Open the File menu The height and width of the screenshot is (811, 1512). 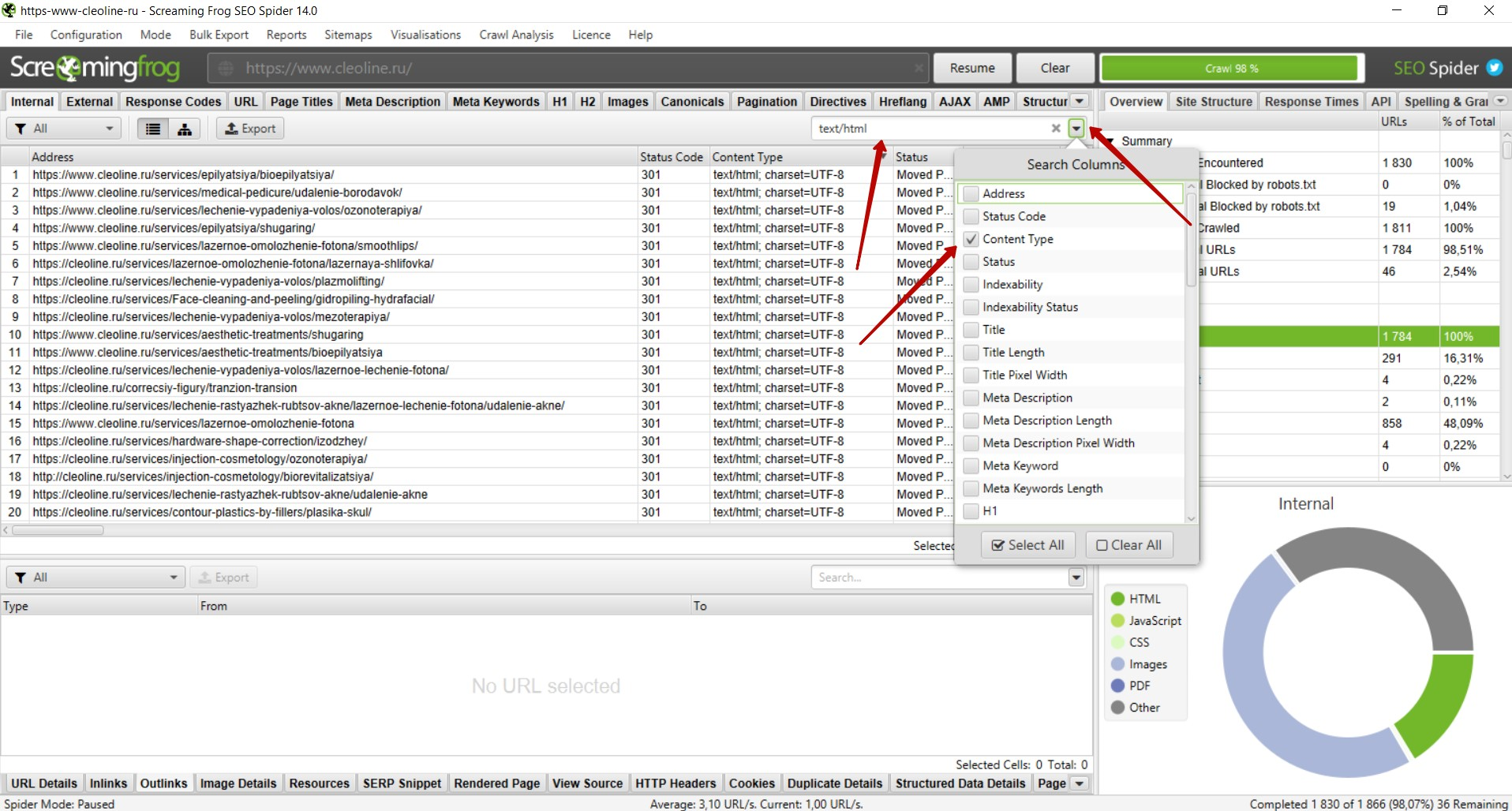point(24,35)
